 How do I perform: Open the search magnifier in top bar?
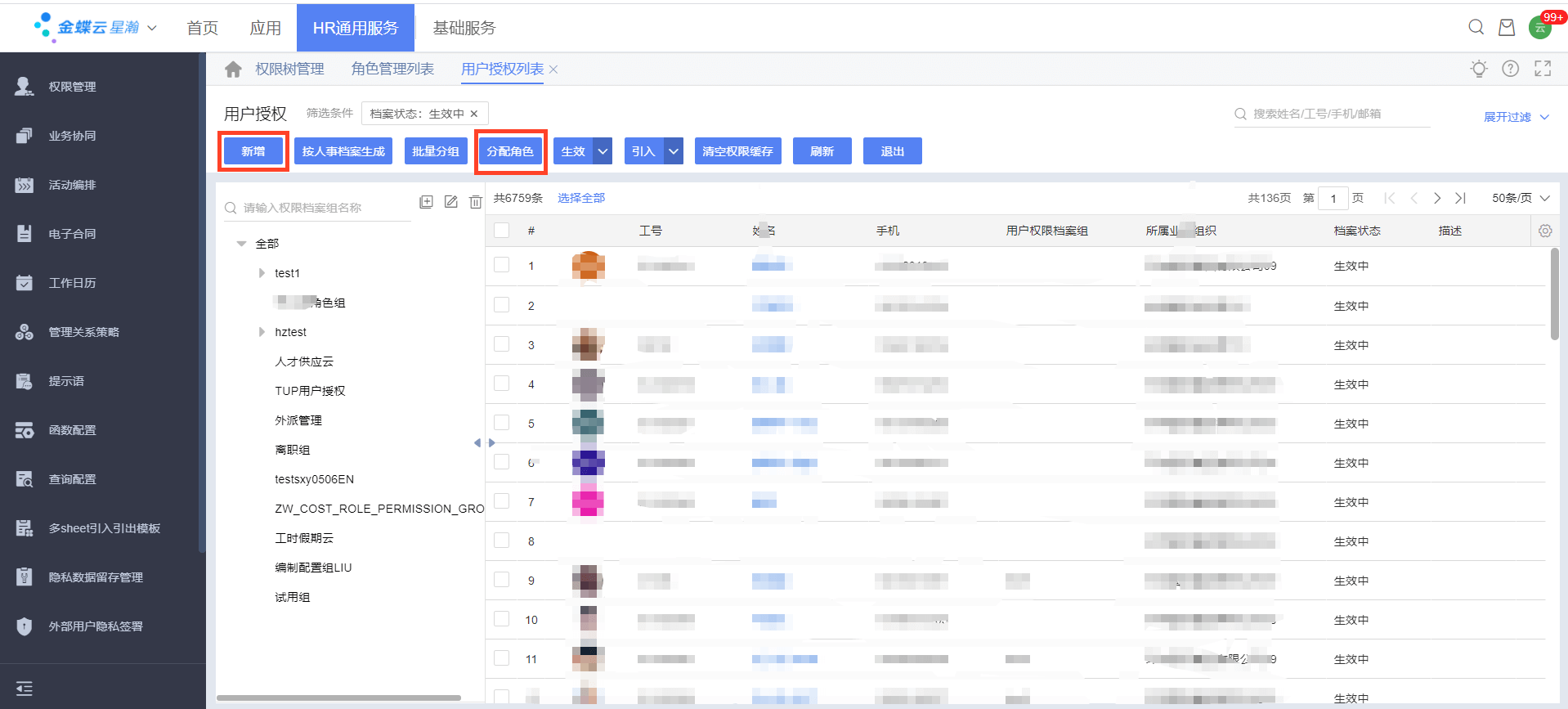pos(1476,27)
